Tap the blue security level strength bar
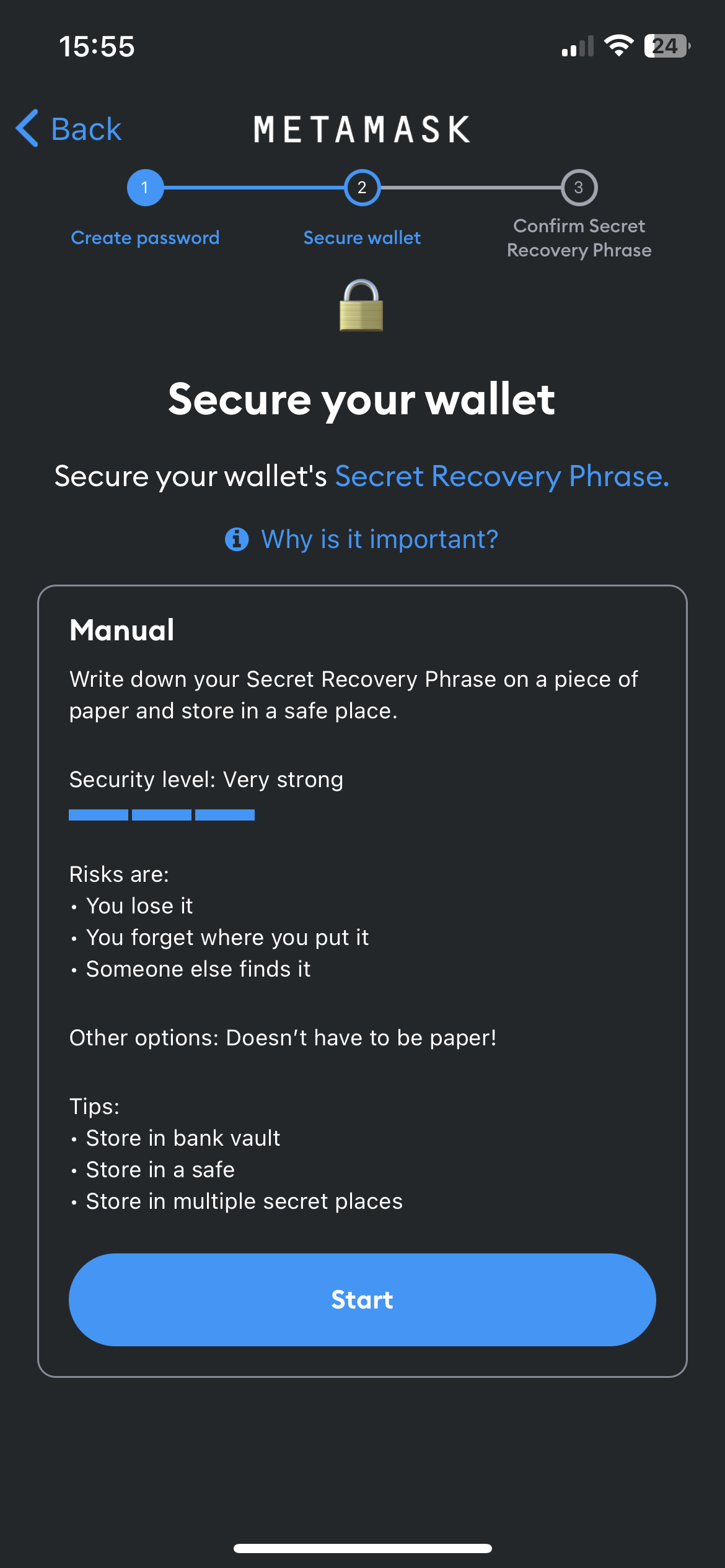 pyautogui.click(x=162, y=815)
